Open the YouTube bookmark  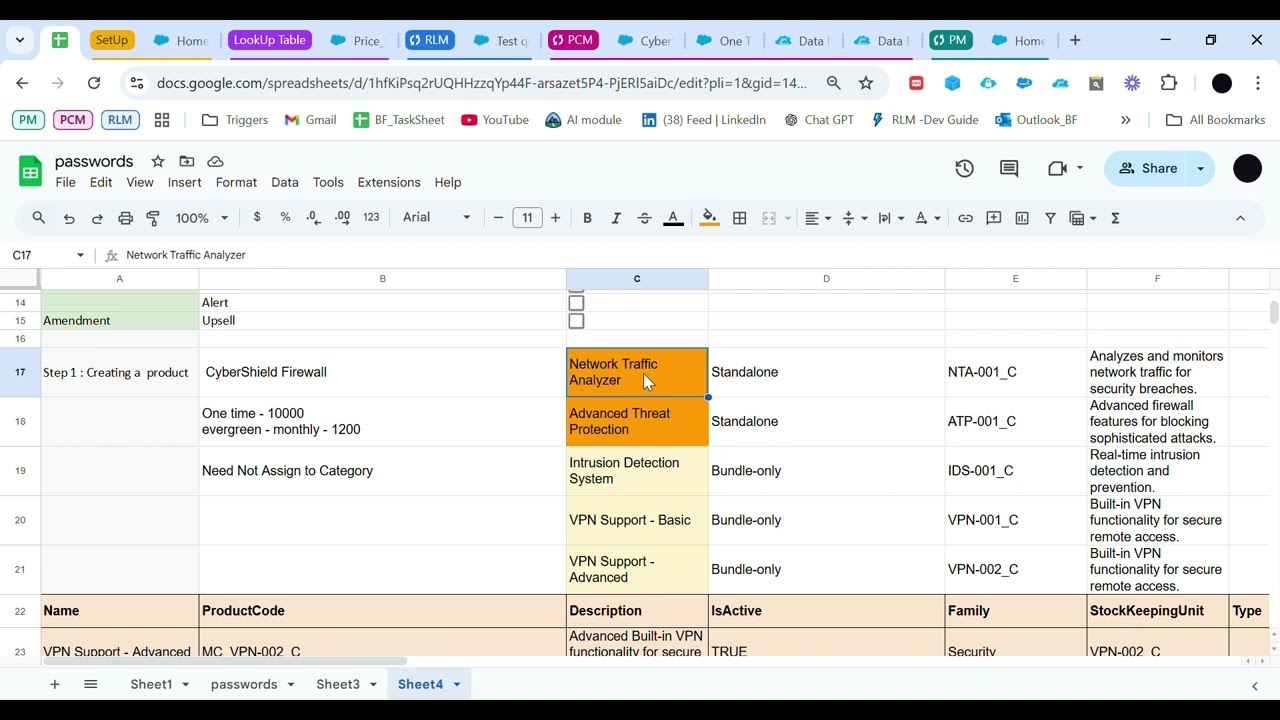click(x=495, y=120)
